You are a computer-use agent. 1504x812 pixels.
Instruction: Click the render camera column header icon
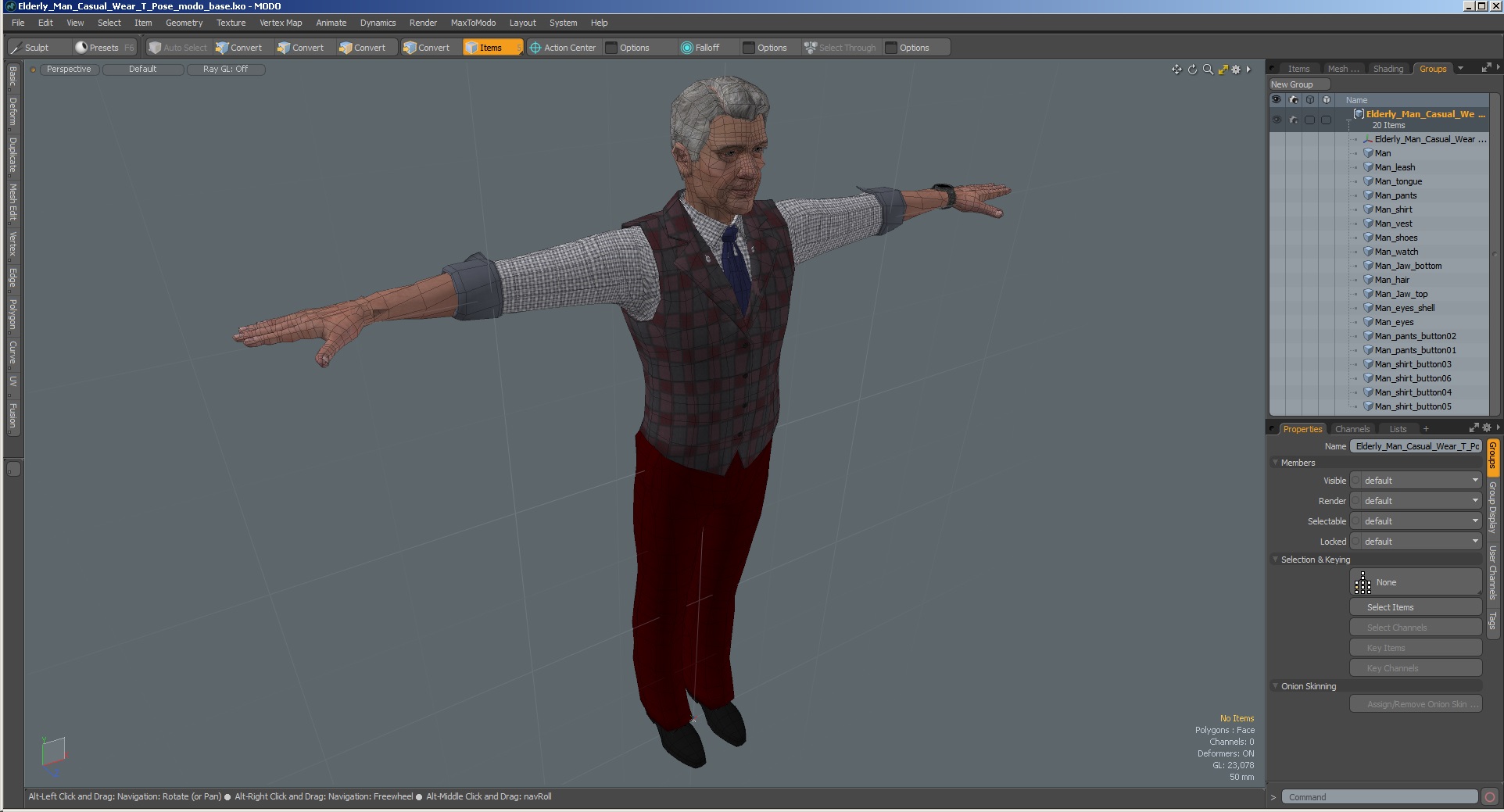(x=1293, y=100)
